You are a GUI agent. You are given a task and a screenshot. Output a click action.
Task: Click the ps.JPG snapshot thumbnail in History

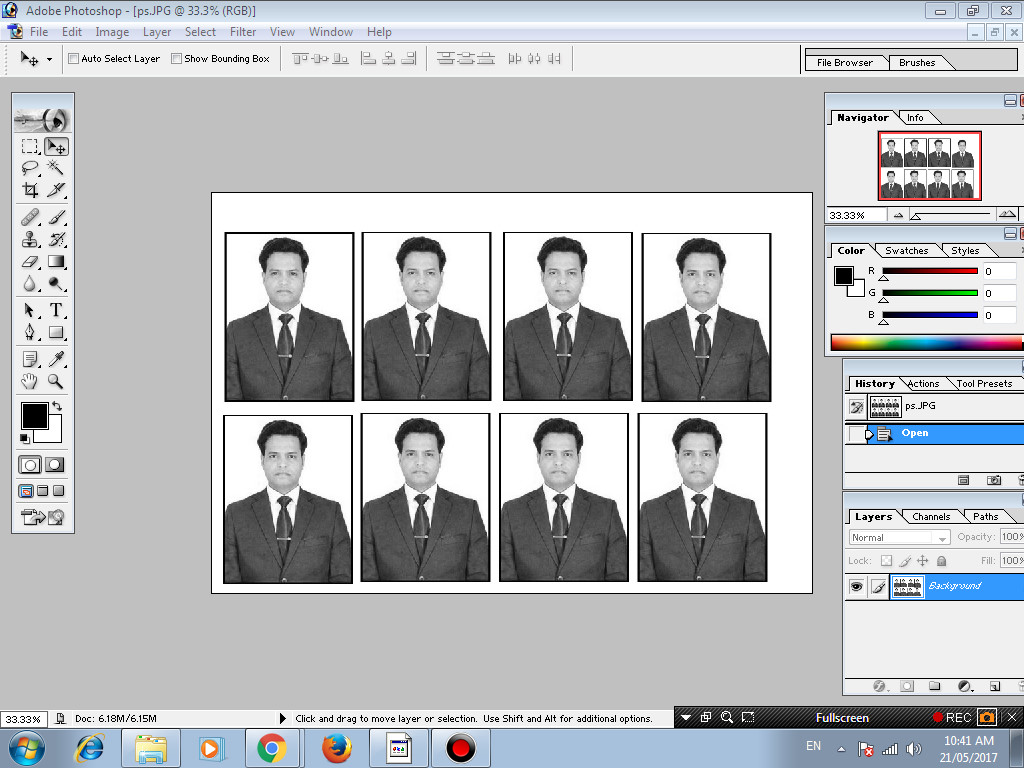tap(885, 406)
